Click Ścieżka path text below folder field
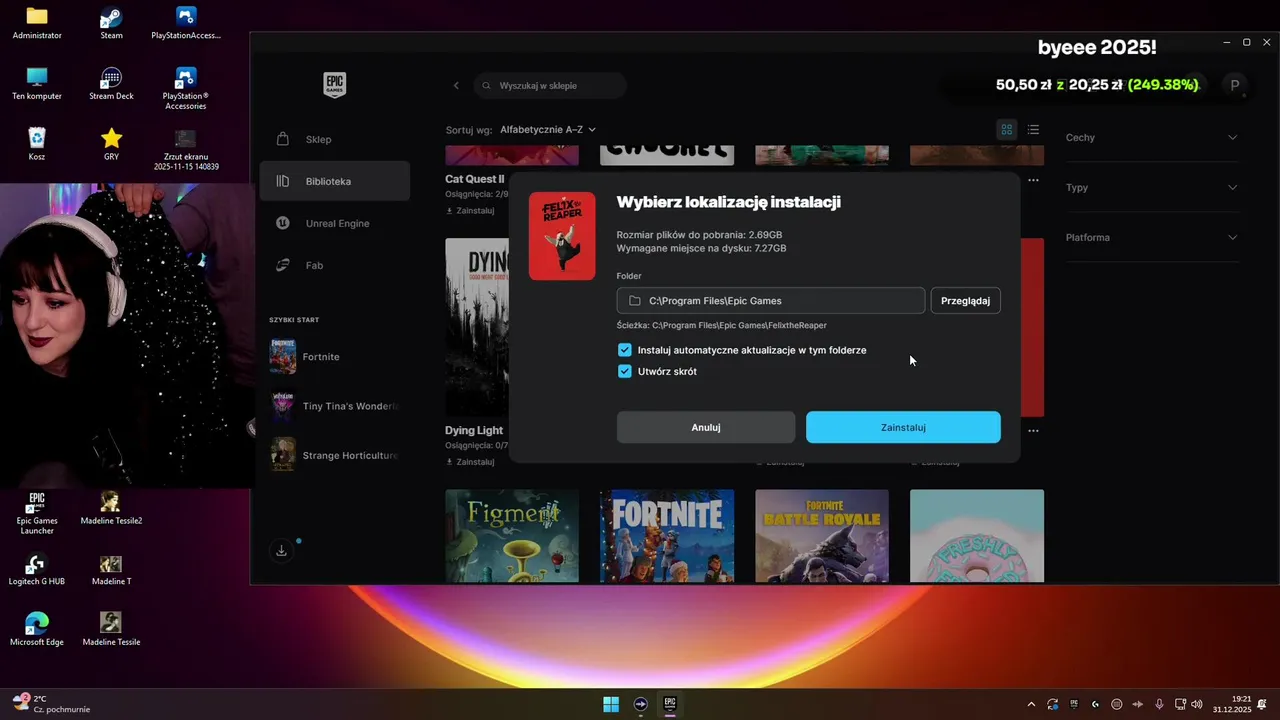The image size is (1280, 720). pyautogui.click(x=722, y=325)
